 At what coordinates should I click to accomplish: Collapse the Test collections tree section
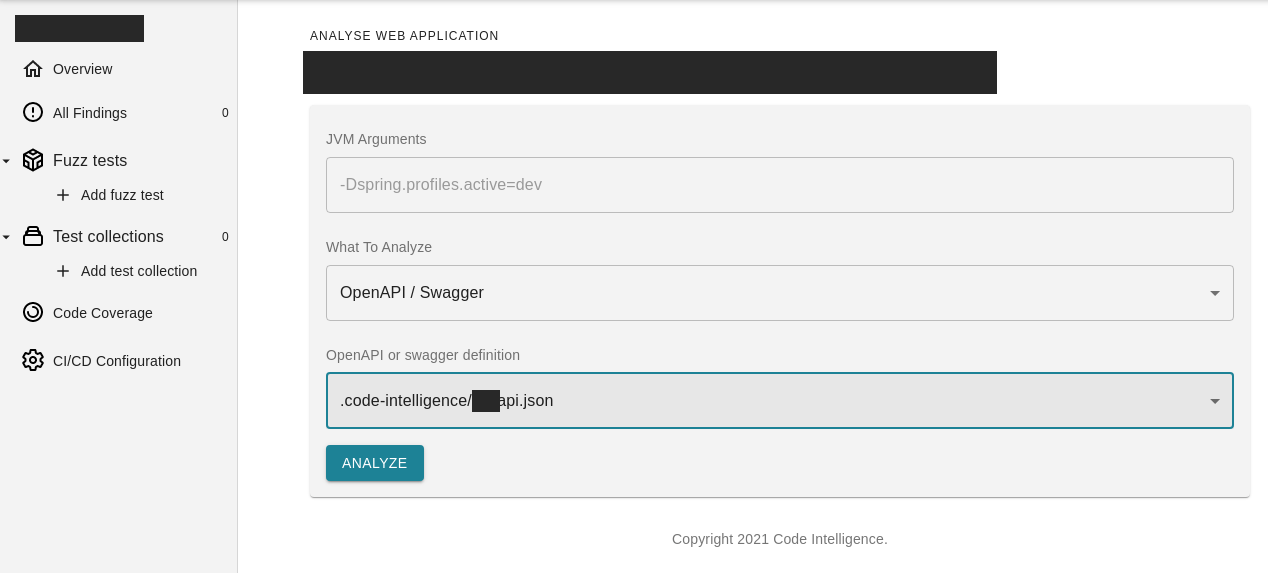coord(6,237)
